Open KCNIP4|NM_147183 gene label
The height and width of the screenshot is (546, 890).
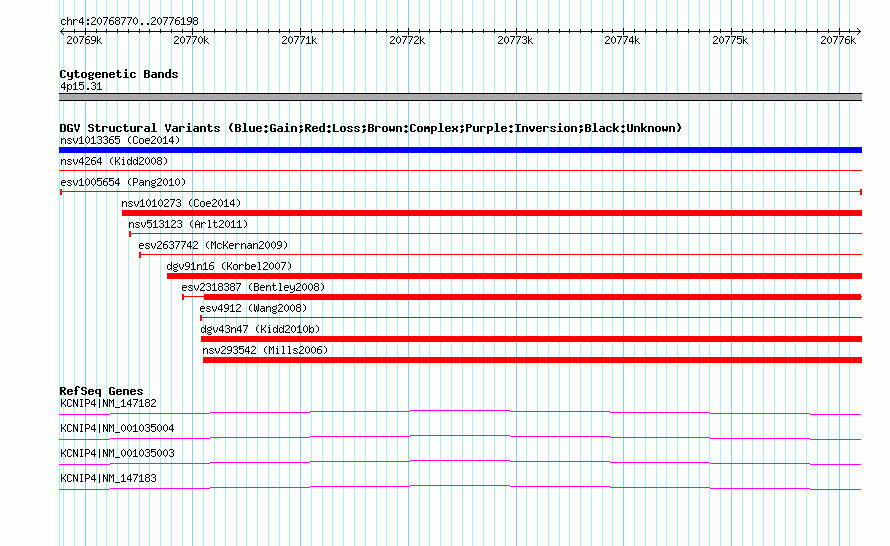click(x=108, y=478)
